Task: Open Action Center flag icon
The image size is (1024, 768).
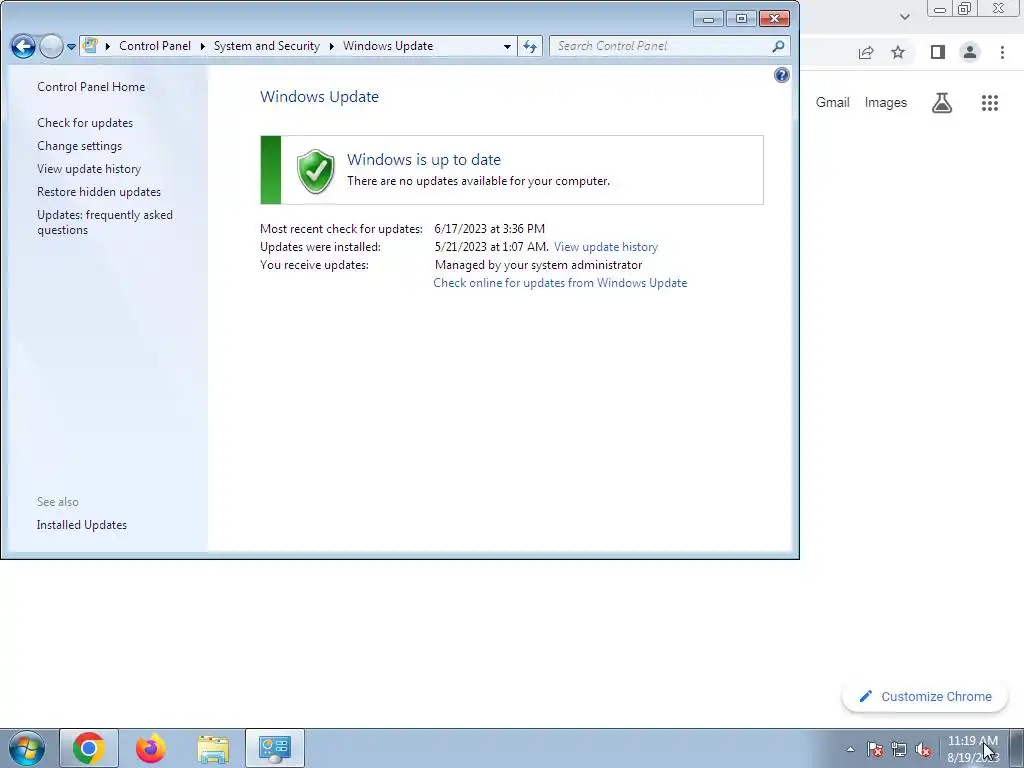Action: pyautogui.click(x=875, y=749)
